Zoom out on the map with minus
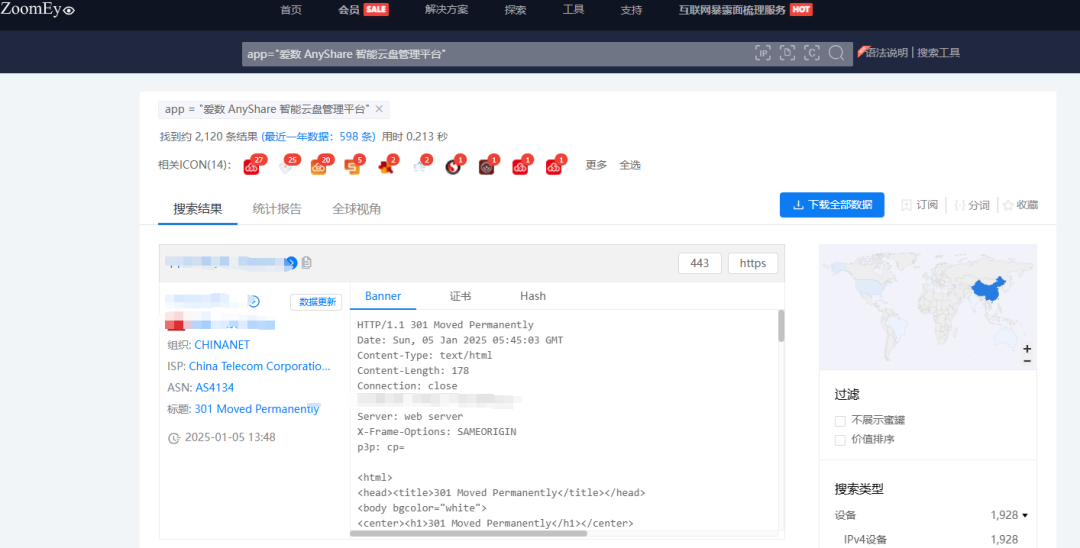Viewport: 1080px width, 548px height. click(1027, 361)
